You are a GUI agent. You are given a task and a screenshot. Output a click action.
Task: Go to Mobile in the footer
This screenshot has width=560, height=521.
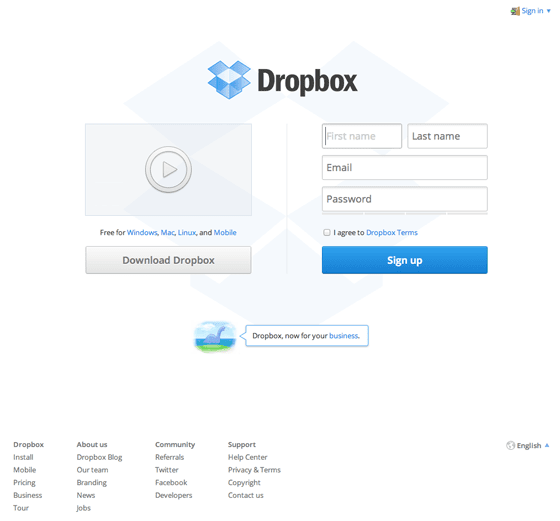pos(25,470)
